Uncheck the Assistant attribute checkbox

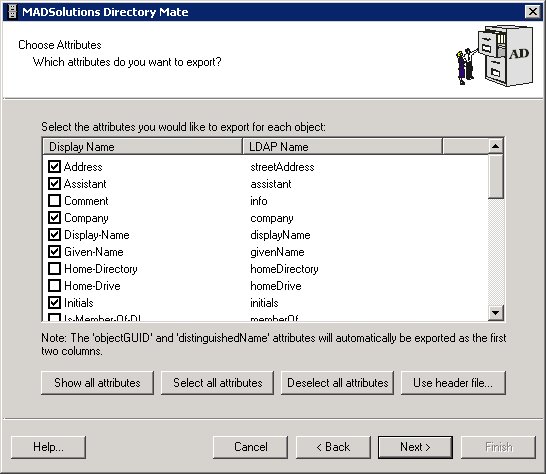pyautogui.click(x=54, y=184)
